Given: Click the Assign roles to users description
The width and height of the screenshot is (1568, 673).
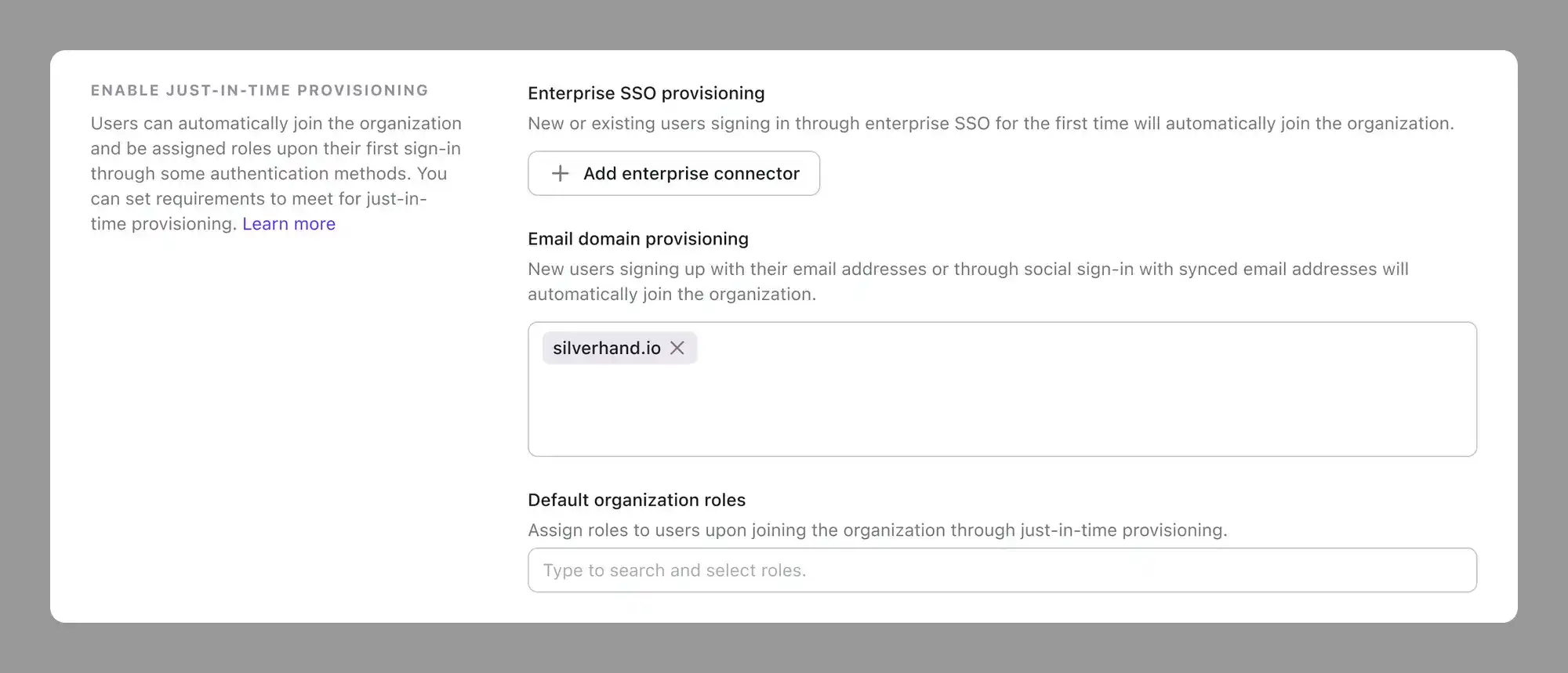Looking at the screenshot, I should point(877,530).
